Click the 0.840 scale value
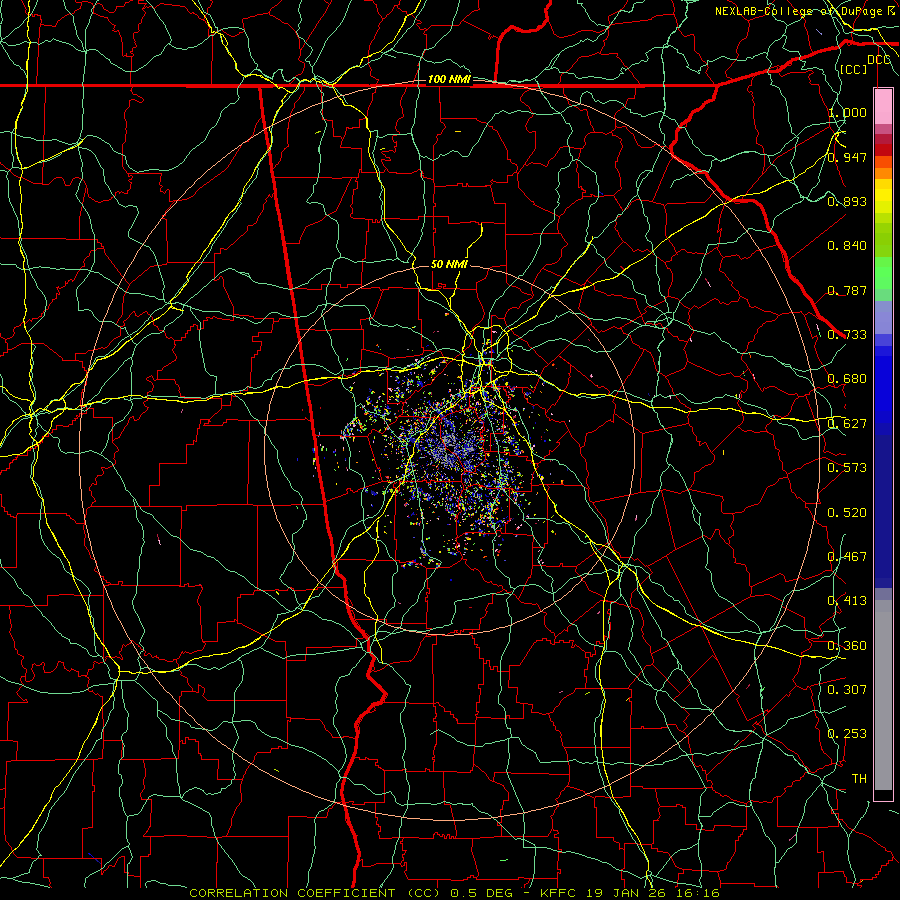The width and height of the screenshot is (900, 900). coord(847,246)
